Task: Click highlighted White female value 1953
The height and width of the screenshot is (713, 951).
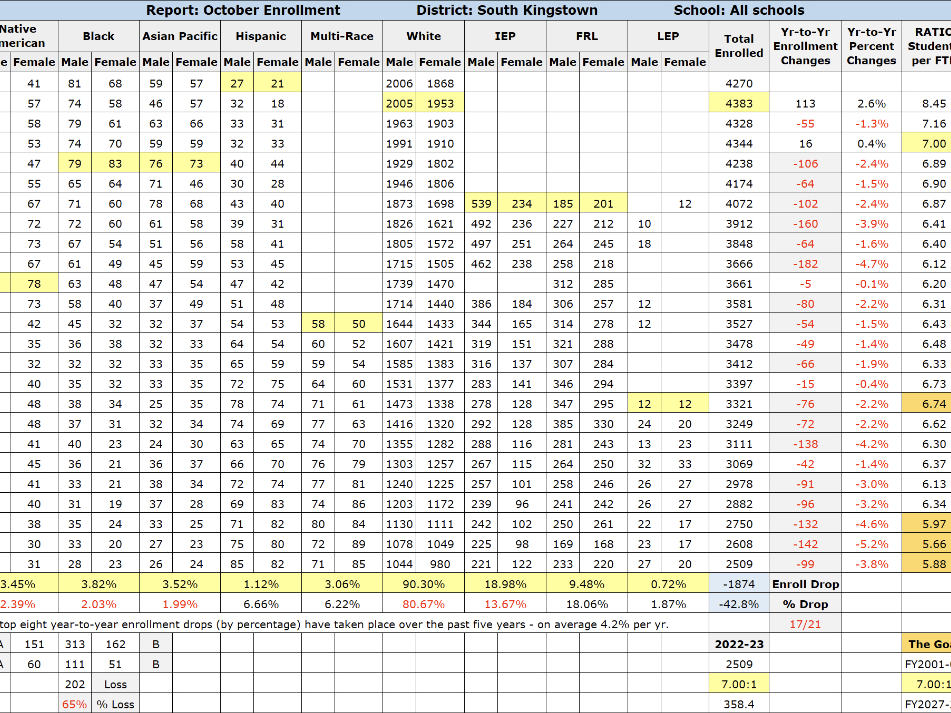Action: [x=440, y=104]
